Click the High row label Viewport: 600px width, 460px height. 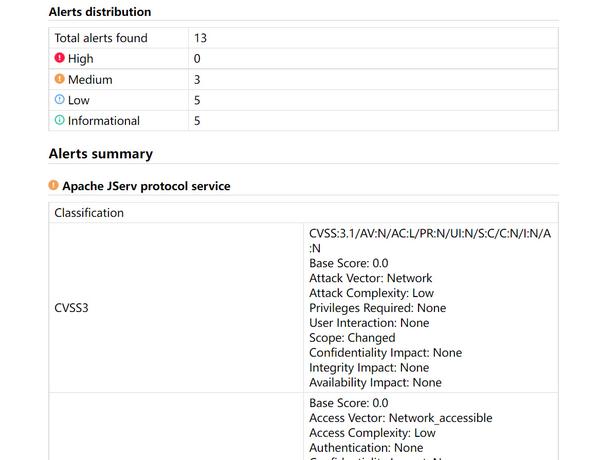coord(81,59)
